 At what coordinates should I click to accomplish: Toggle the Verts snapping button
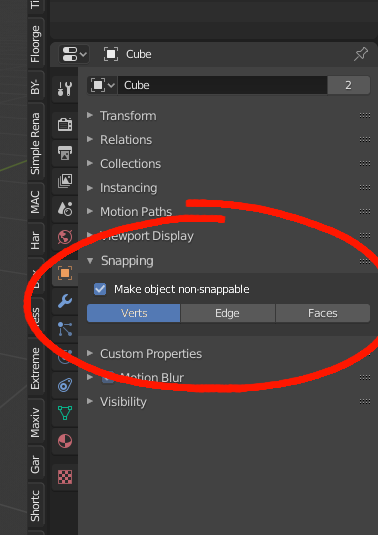point(134,313)
